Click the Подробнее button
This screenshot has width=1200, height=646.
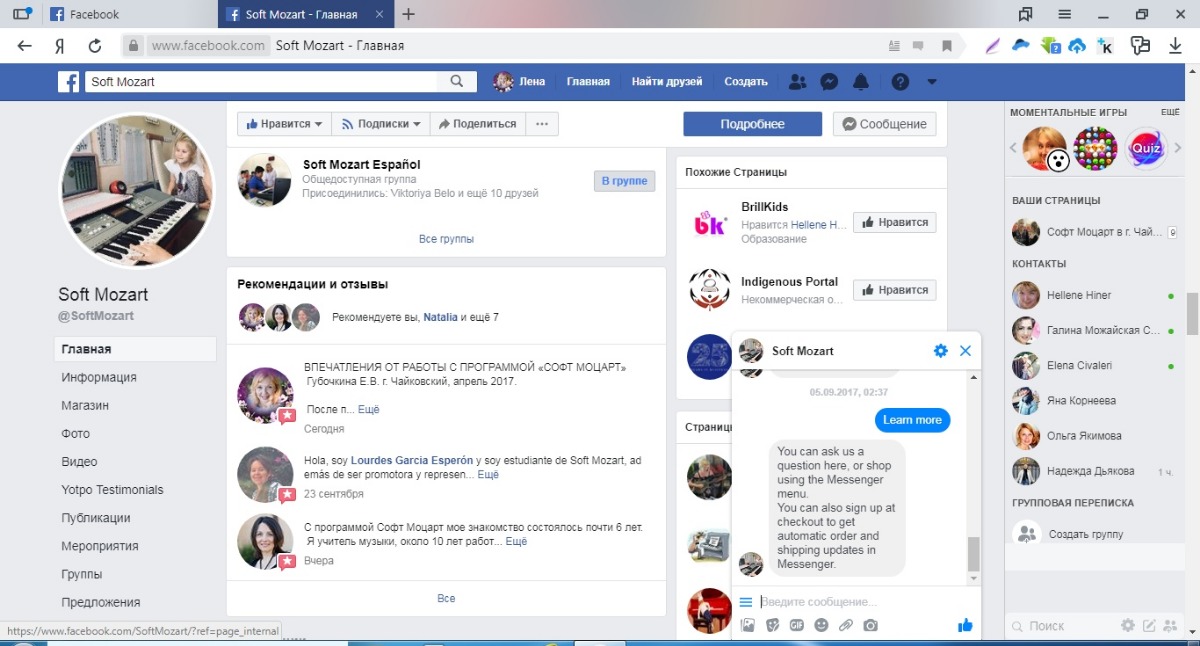(x=752, y=124)
